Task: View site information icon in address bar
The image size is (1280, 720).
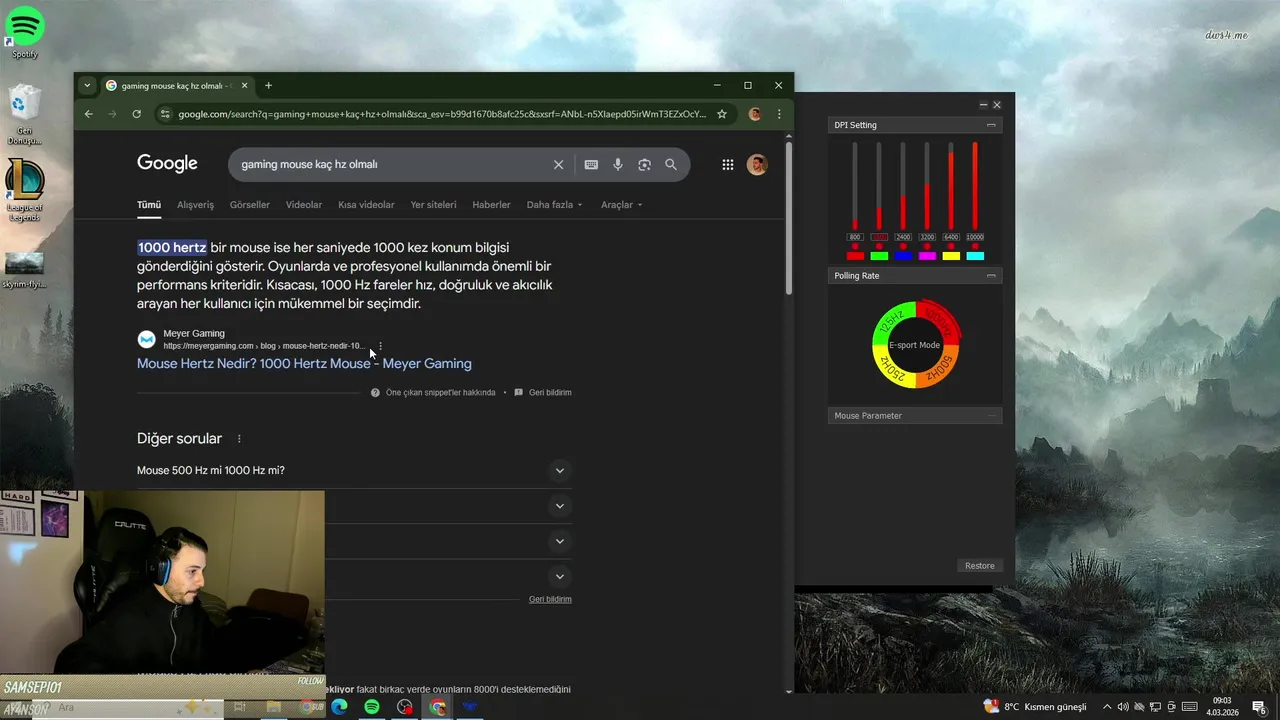Action: click(x=165, y=114)
